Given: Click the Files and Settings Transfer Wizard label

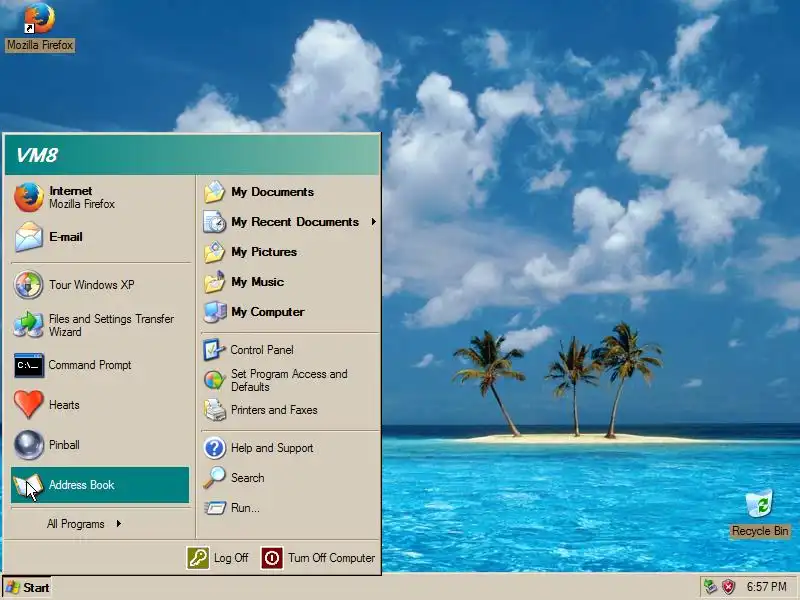Looking at the screenshot, I should click(111, 325).
